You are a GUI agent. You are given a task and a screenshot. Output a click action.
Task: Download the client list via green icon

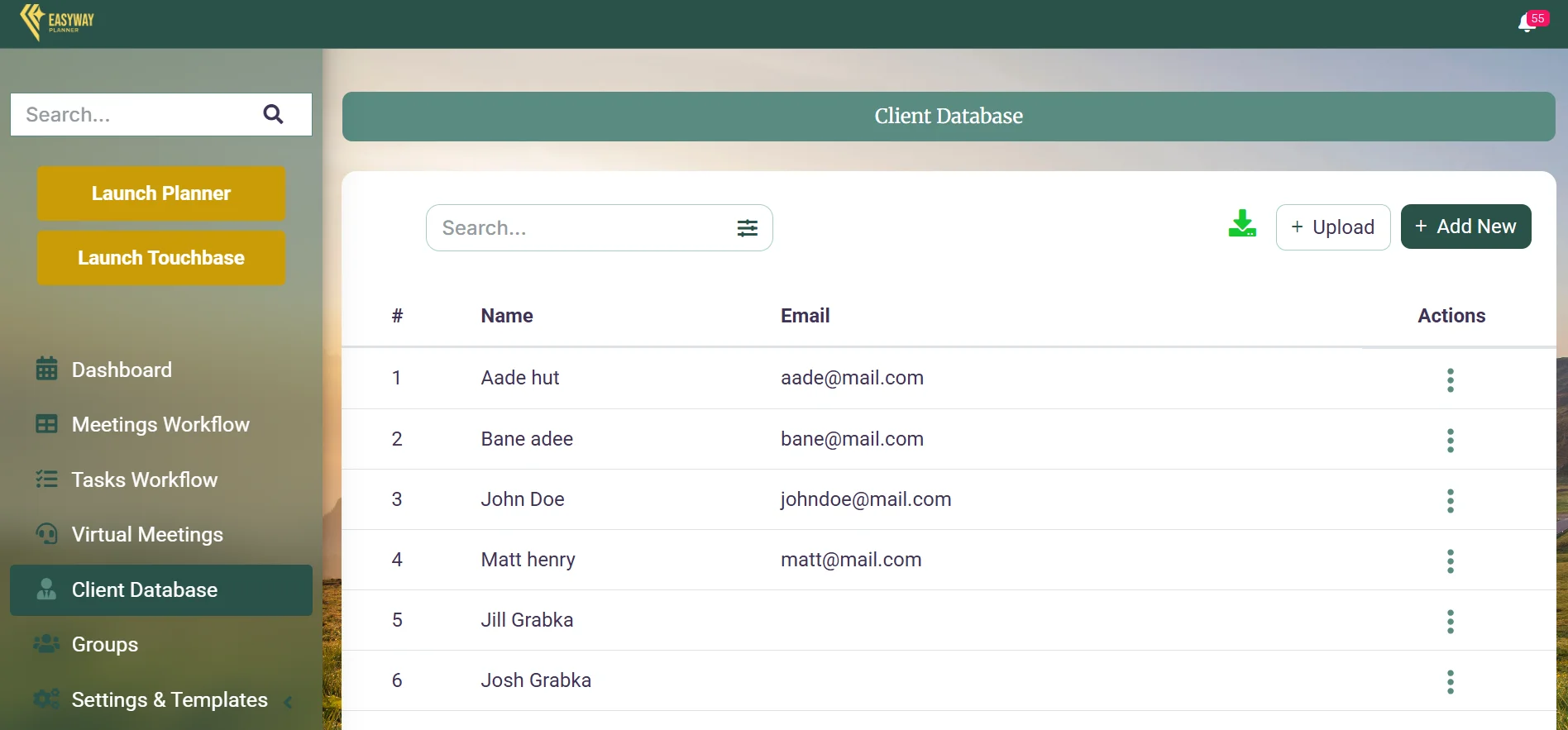(1241, 224)
